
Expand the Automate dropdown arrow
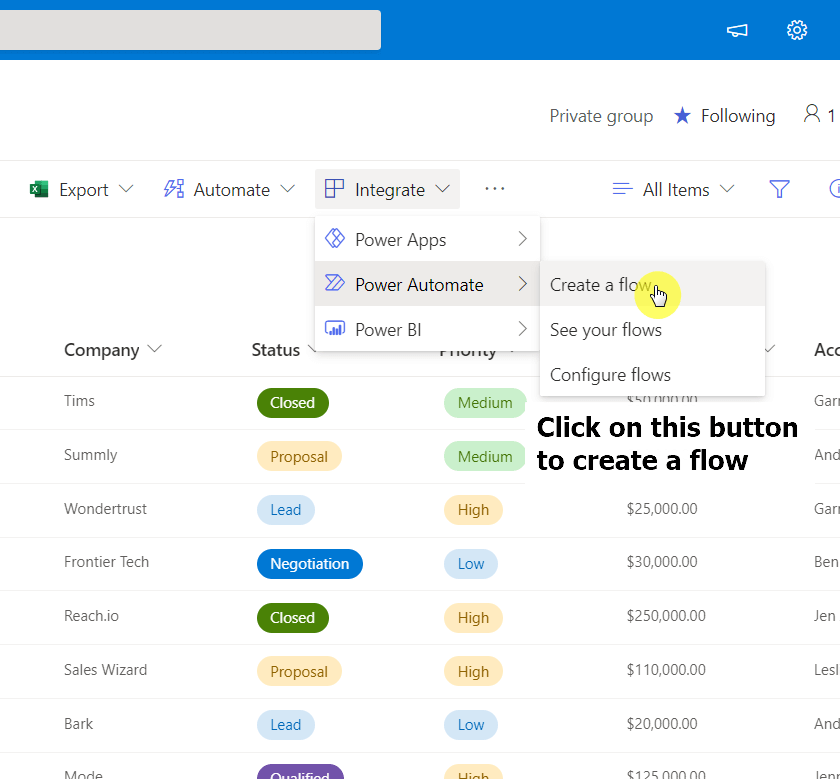[288, 189]
